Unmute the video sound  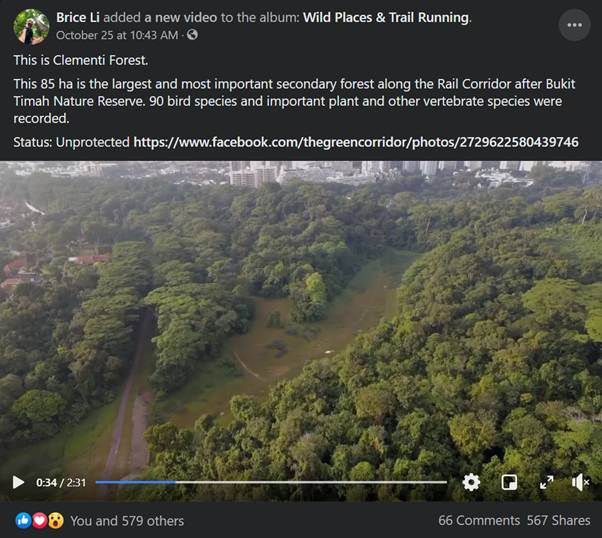tap(581, 482)
